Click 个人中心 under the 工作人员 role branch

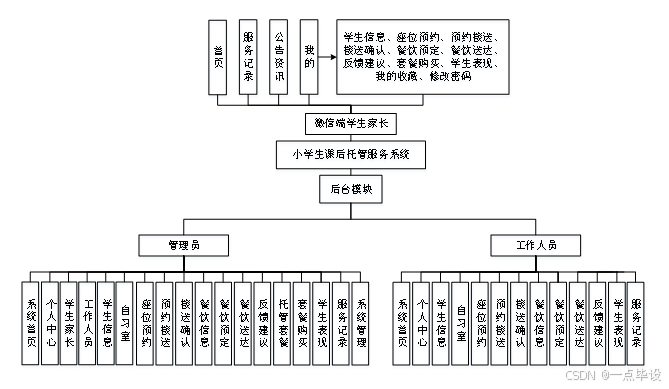(x=421, y=323)
